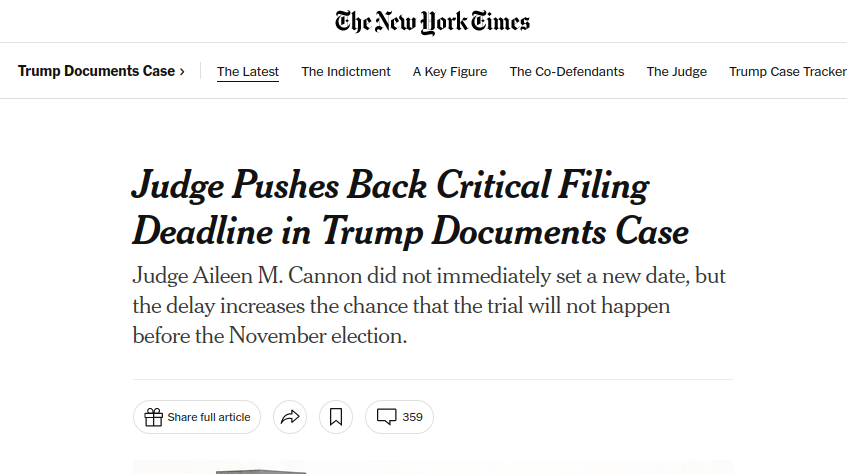Viewport: 847px width, 474px height.
Task: Open the Trump Documents Case section
Action: pyautogui.click(x=96, y=72)
